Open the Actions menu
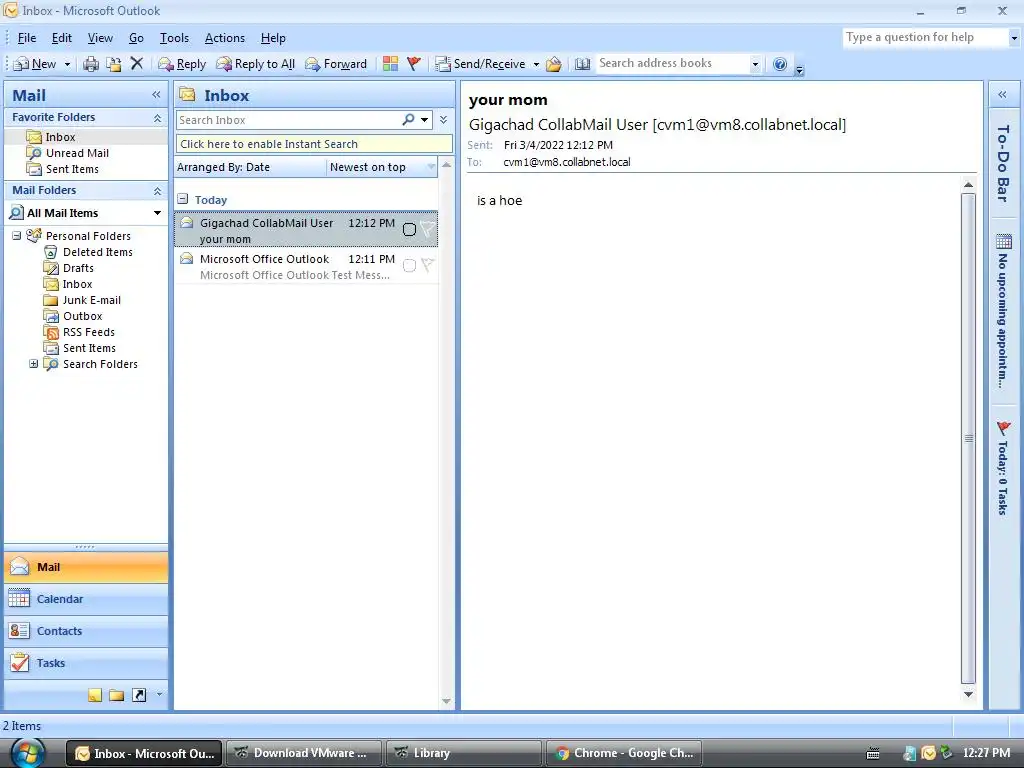Viewport: 1024px width, 768px height. click(225, 38)
